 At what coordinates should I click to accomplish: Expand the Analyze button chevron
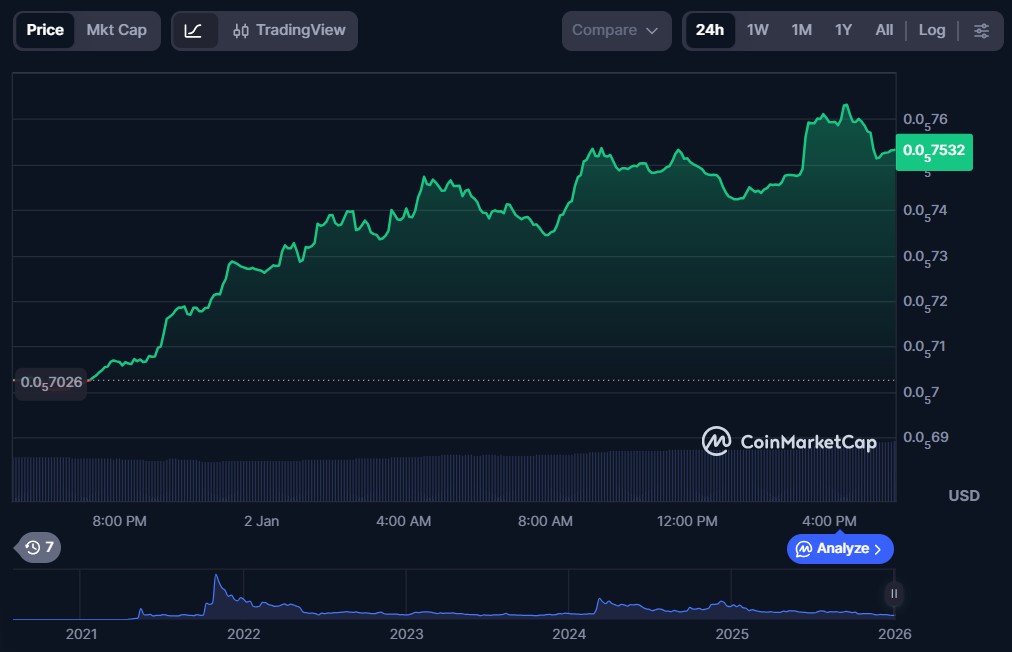pyautogui.click(x=878, y=549)
